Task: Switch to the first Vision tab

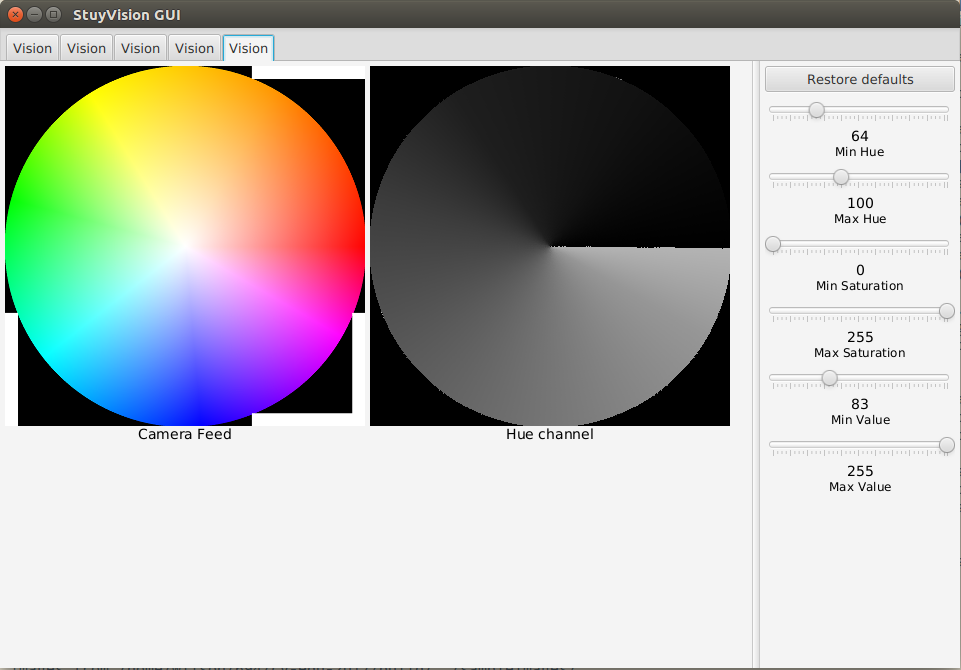Action: coord(32,48)
